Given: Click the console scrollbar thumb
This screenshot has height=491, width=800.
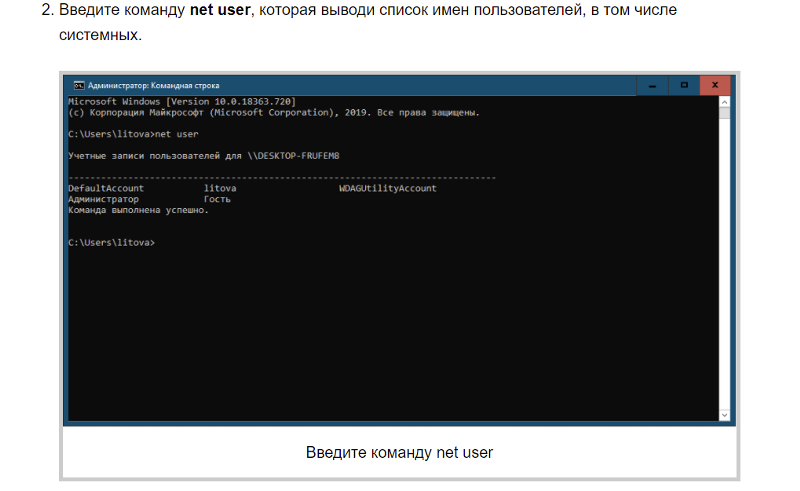Looking at the screenshot, I should click(724, 113).
